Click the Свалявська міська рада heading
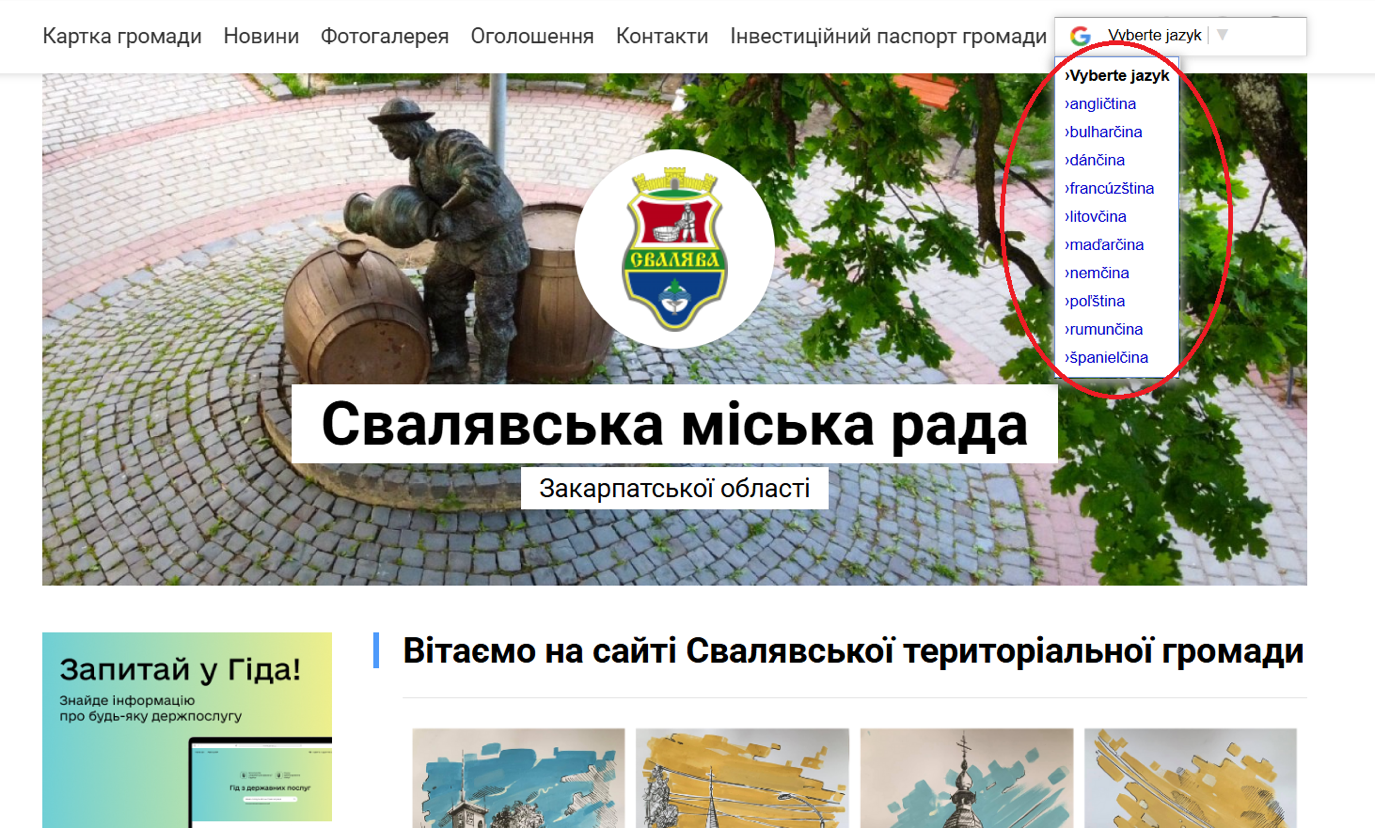This screenshot has width=1375, height=828. click(674, 425)
